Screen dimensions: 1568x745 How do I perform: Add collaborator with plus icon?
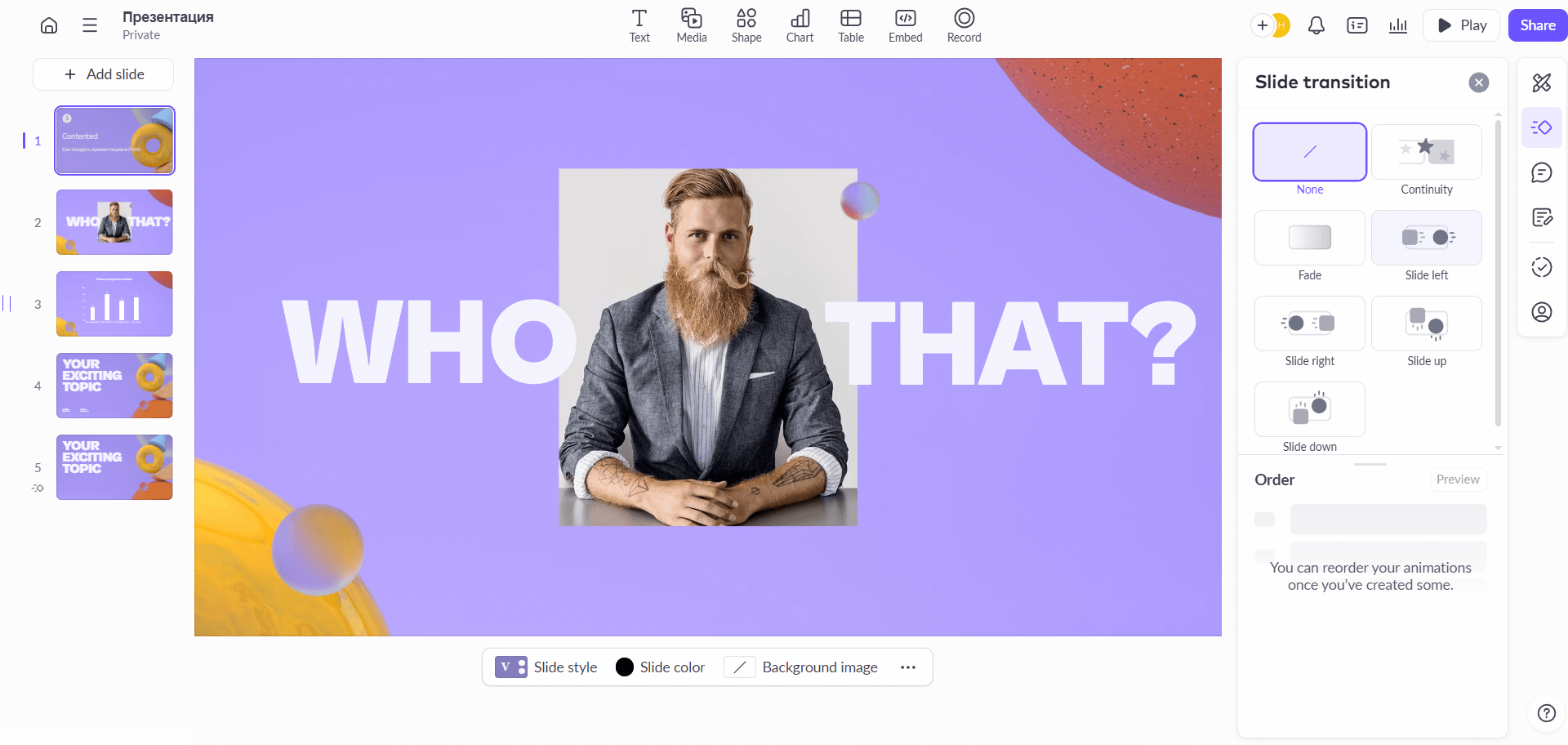[x=1263, y=25]
